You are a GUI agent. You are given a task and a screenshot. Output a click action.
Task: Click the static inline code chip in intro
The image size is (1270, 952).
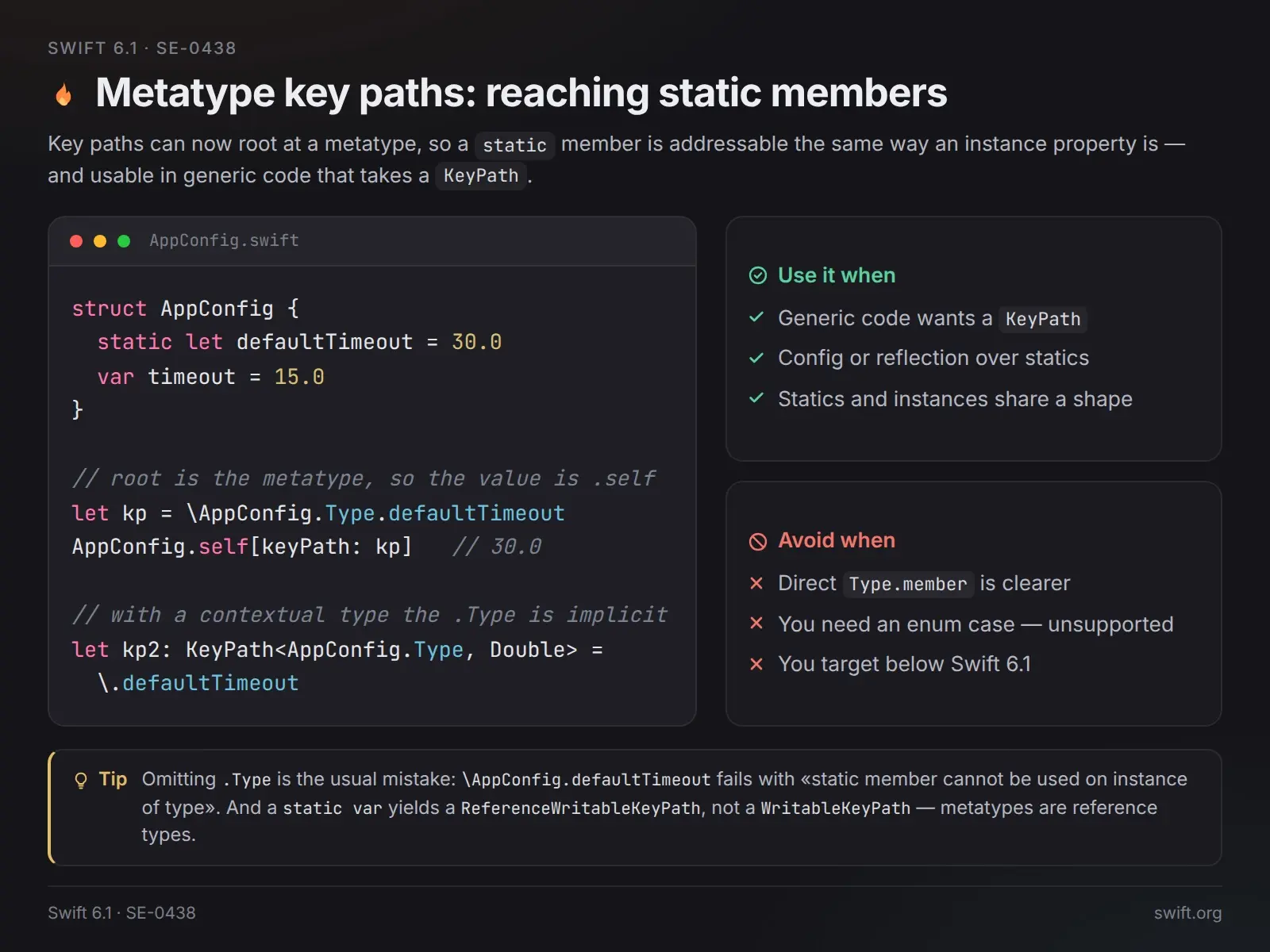[514, 145]
